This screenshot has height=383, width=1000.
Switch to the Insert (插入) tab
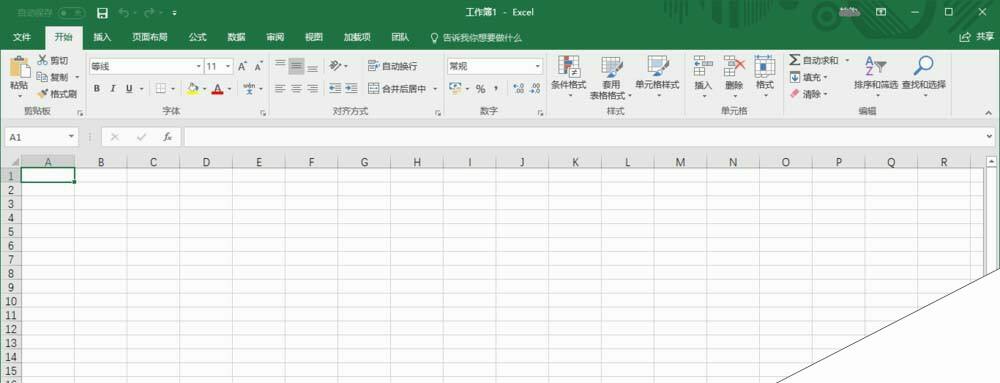pyautogui.click(x=102, y=38)
